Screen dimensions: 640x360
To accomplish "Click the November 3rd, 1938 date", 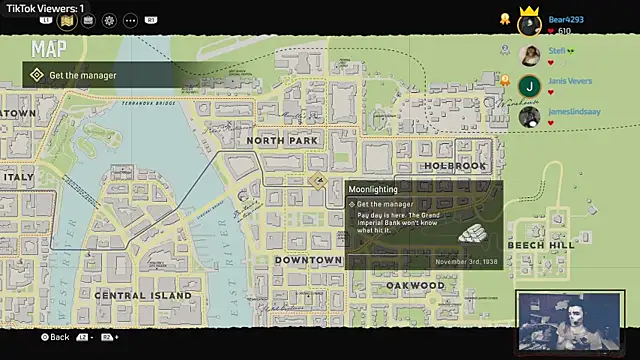I will click(466, 262).
